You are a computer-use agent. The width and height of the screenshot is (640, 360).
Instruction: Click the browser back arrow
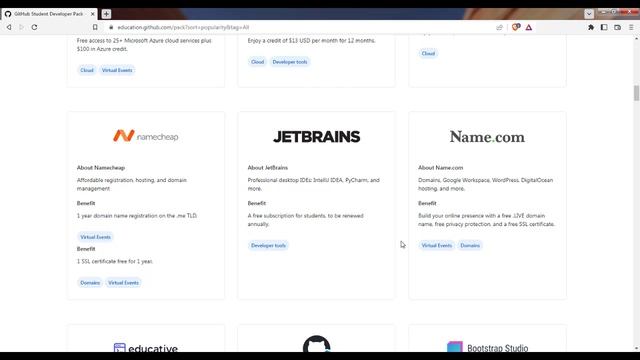(x=9, y=27)
